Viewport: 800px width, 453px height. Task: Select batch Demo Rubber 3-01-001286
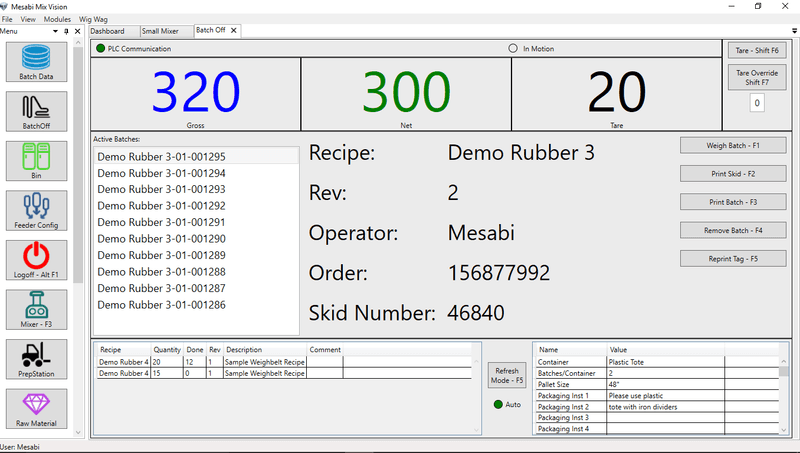pos(196,305)
